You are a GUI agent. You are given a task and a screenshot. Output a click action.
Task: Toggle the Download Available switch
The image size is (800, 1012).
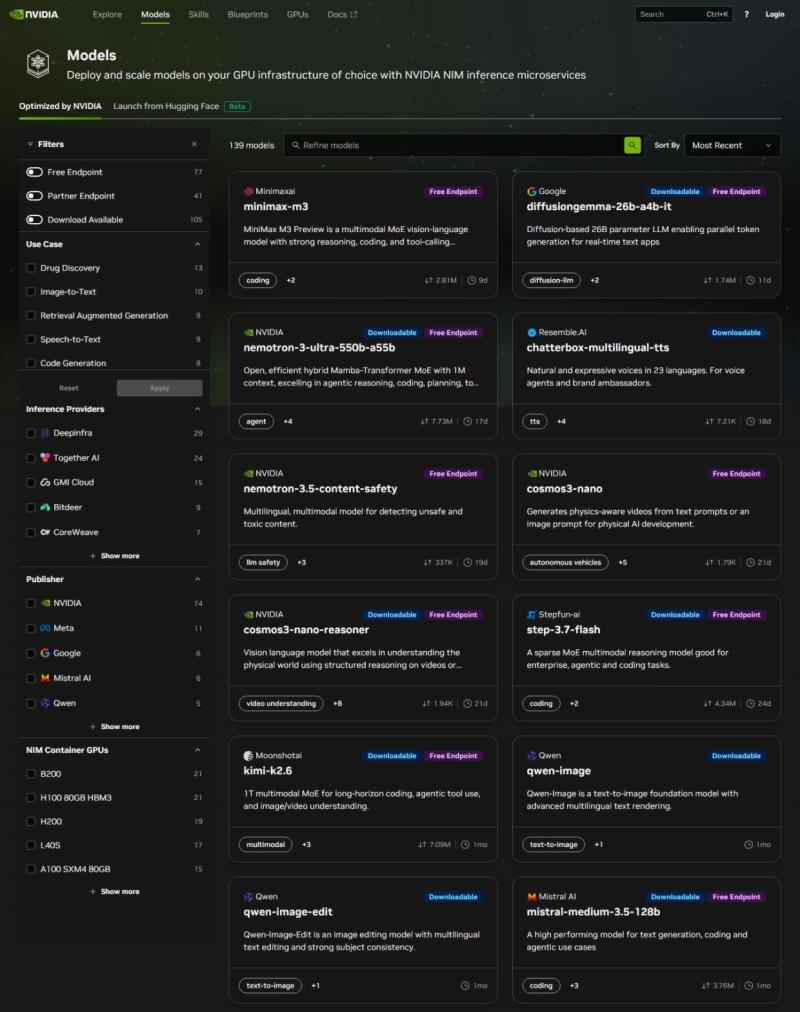pos(34,219)
